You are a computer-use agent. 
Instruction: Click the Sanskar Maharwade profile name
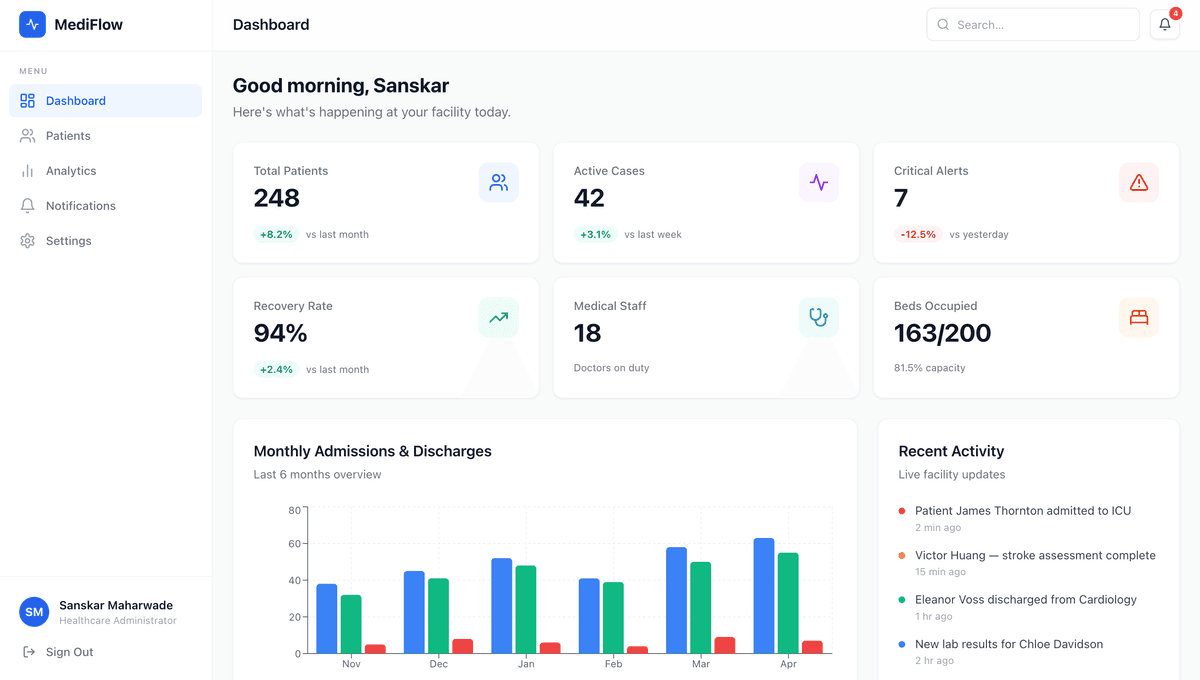[116, 605]
